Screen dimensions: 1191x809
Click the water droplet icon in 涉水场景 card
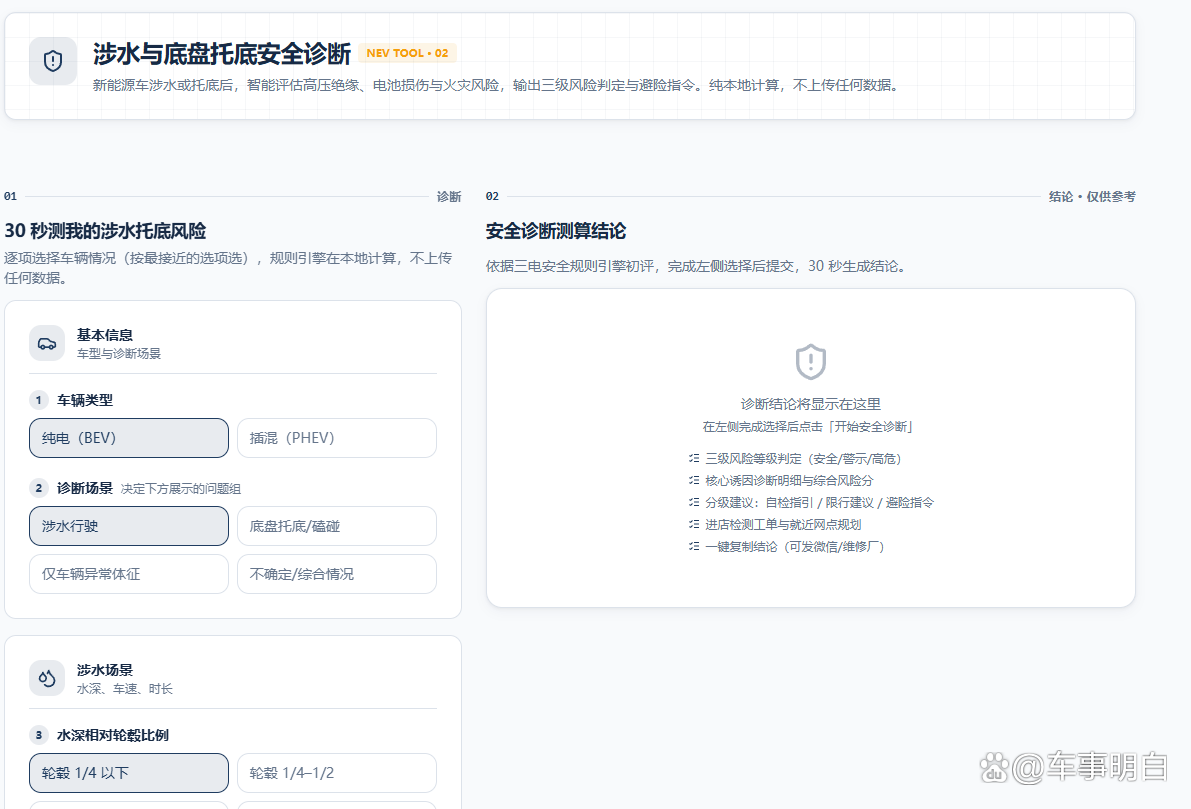(47, 678)
